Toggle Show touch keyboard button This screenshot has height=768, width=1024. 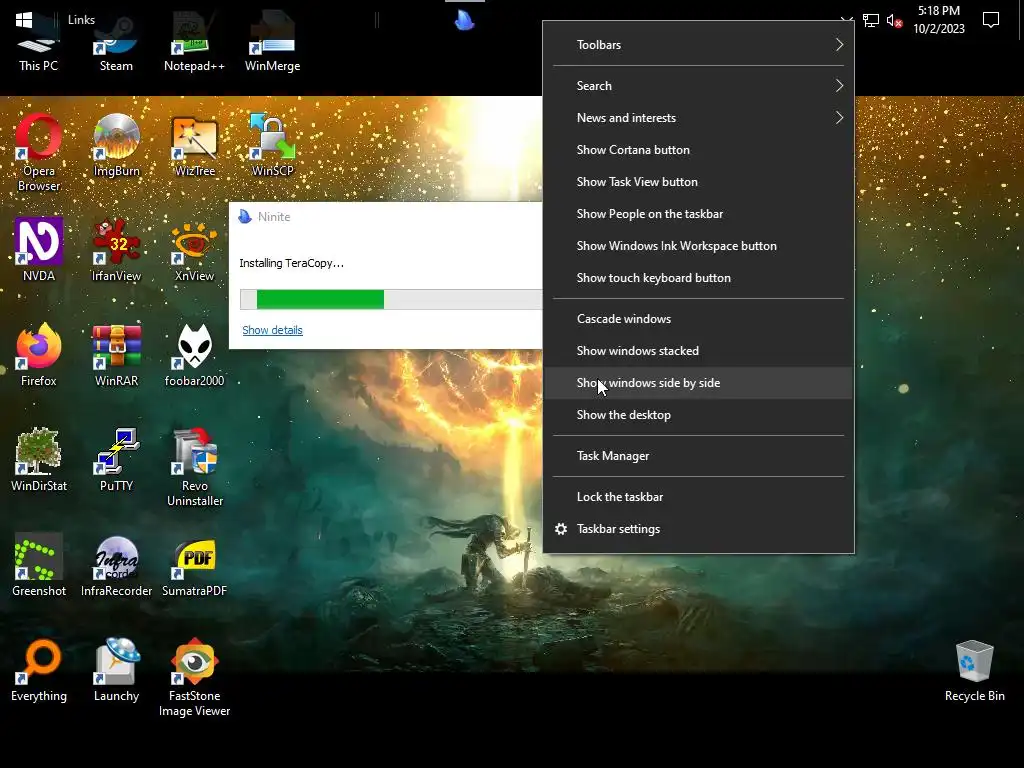click(x=698, y=278)
